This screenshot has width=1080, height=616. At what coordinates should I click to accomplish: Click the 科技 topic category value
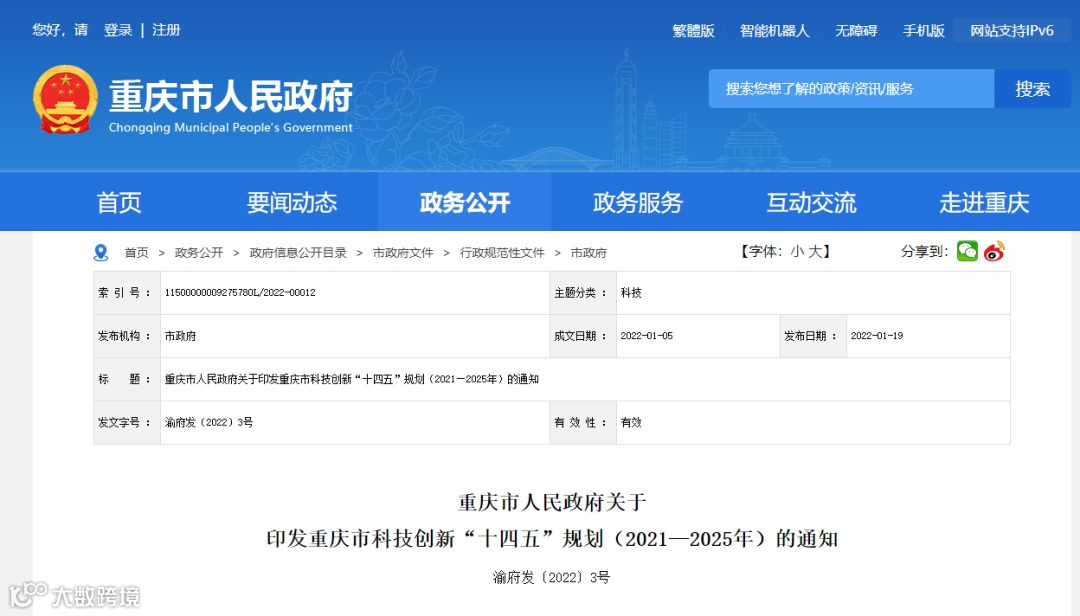click(x=631, y=293)
